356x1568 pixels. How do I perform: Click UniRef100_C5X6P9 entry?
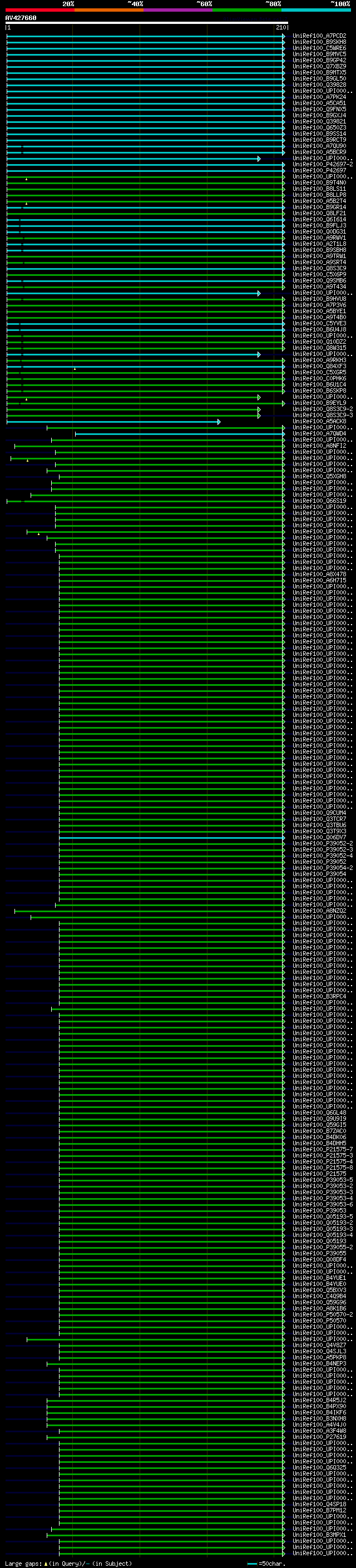[x=319, y=275]
